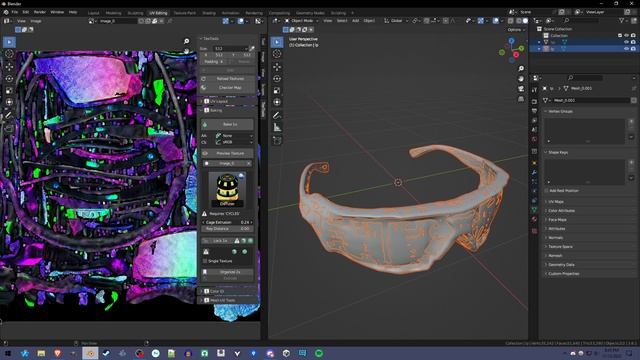Expand the UV Maps section in Properties

coord(589,202)
